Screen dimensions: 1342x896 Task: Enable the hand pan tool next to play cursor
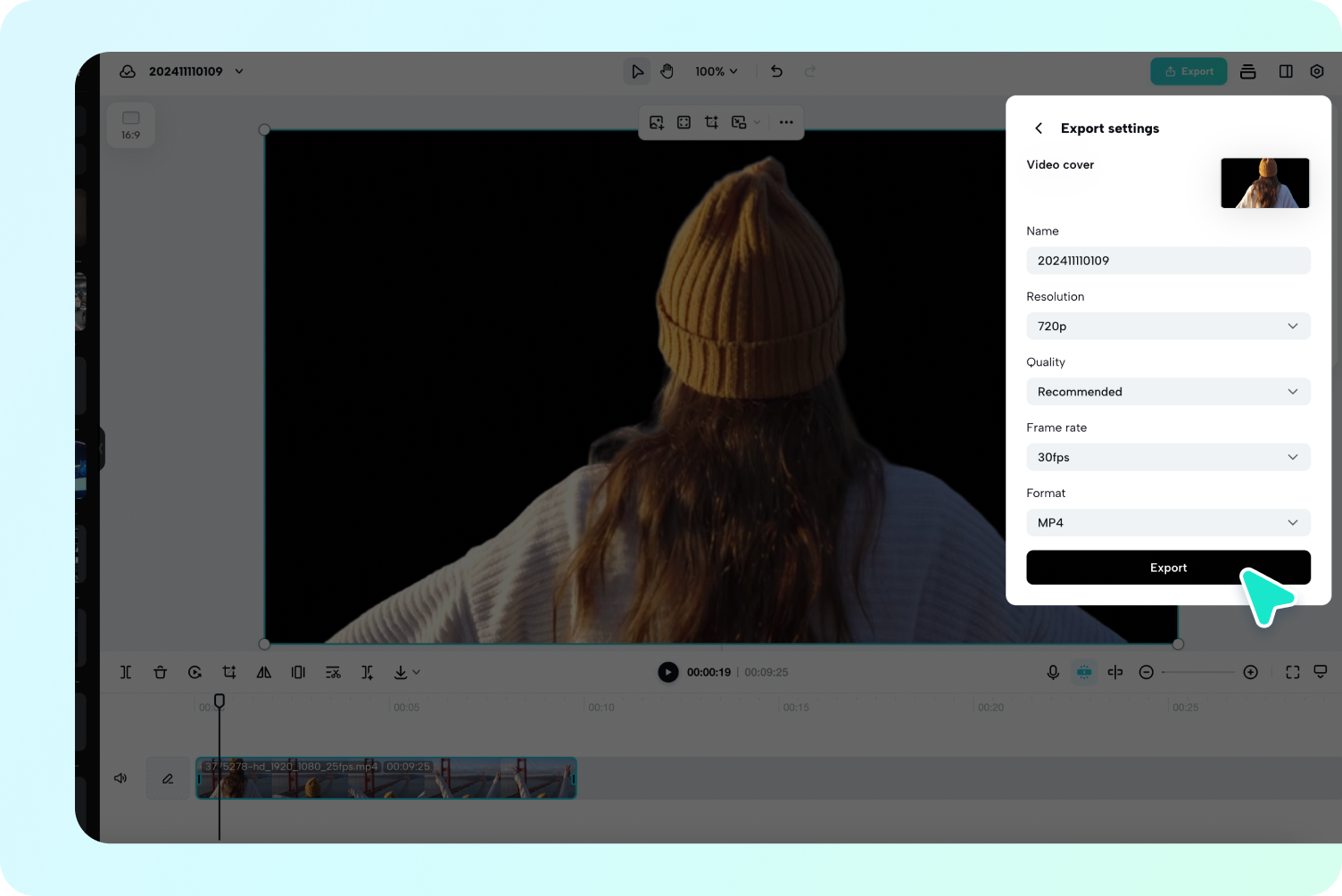click(667, 71)
